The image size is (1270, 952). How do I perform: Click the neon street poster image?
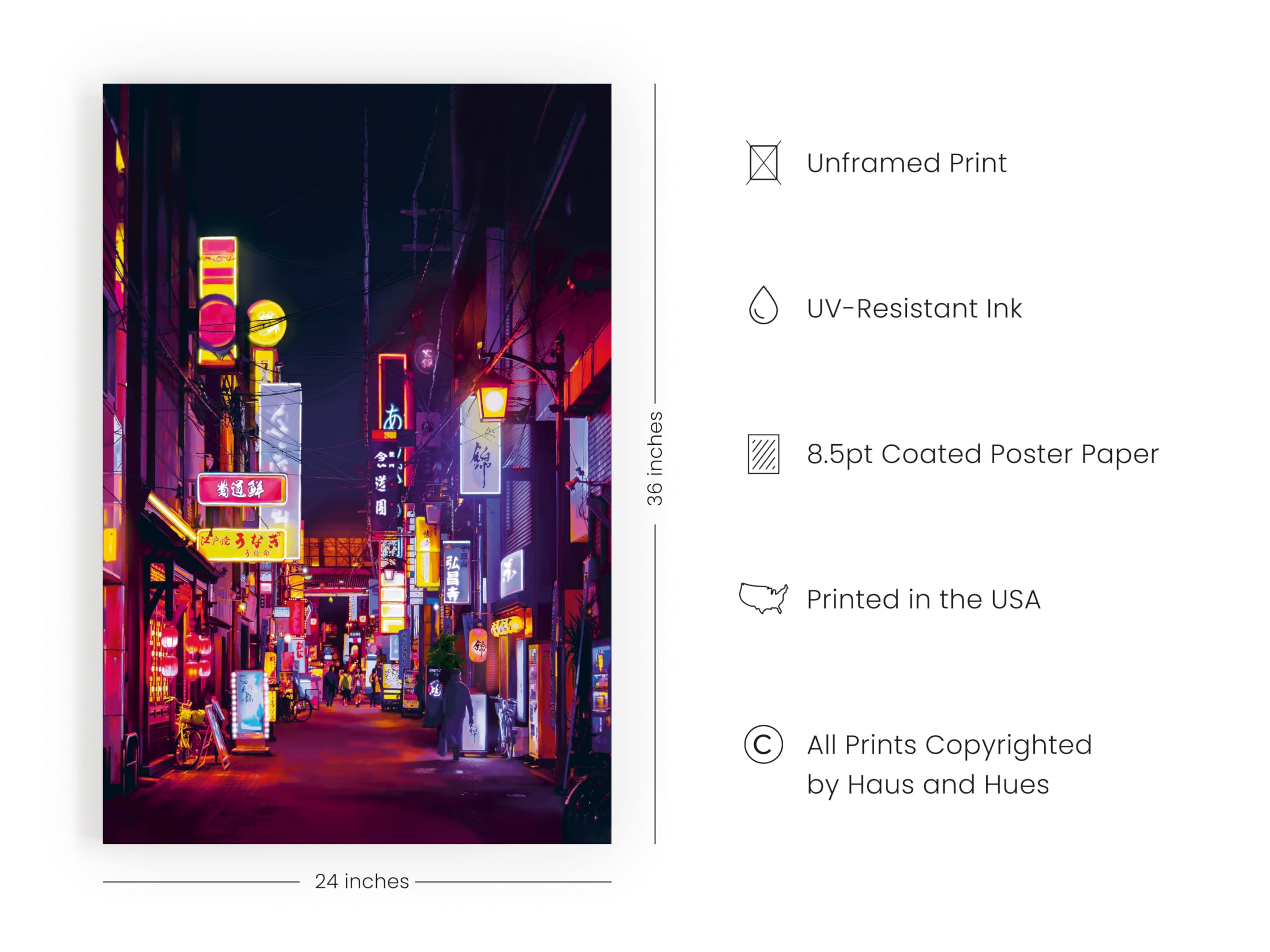click(357, 464)
